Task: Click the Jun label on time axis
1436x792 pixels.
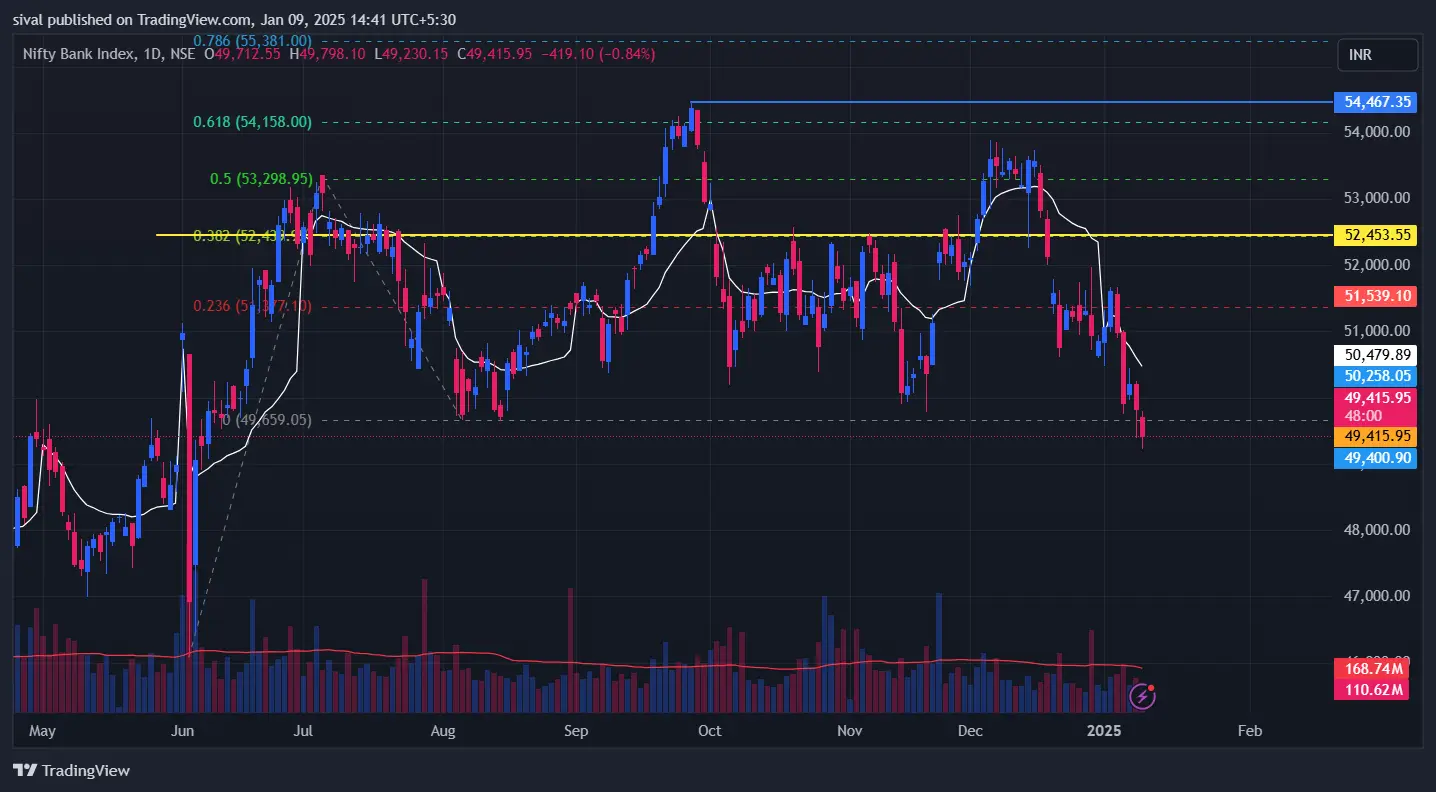Action: (x=182, y=731)
